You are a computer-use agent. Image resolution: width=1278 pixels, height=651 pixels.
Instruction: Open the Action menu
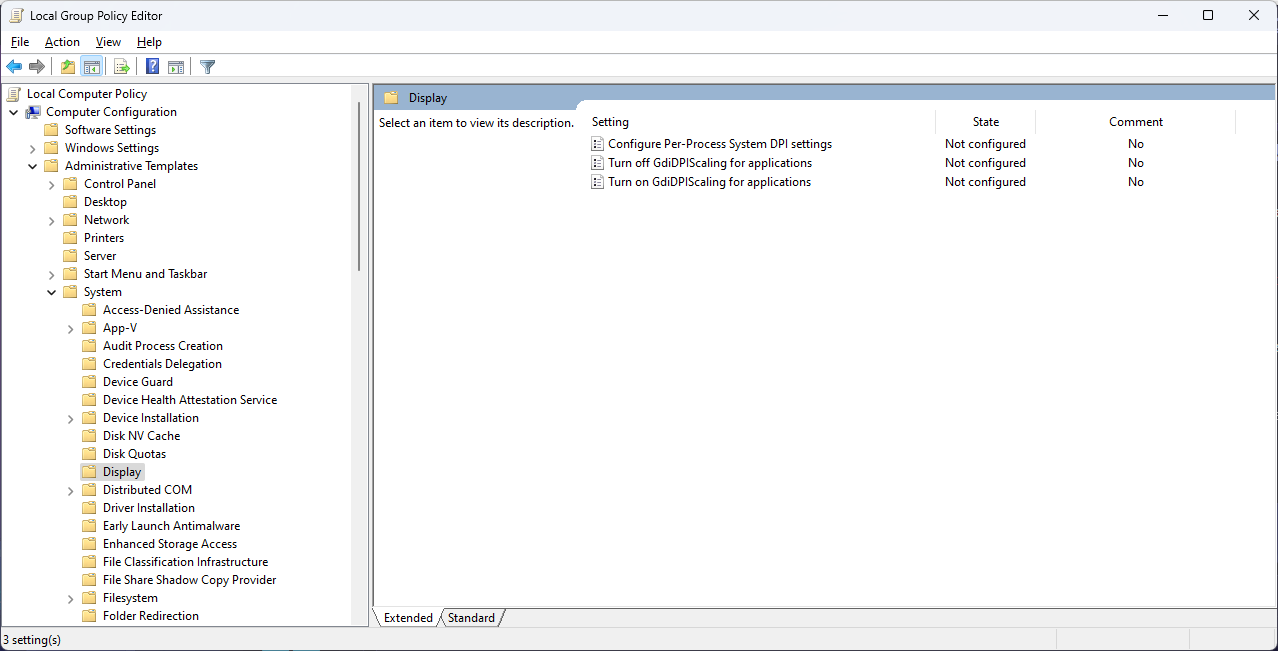pos(62,42)
